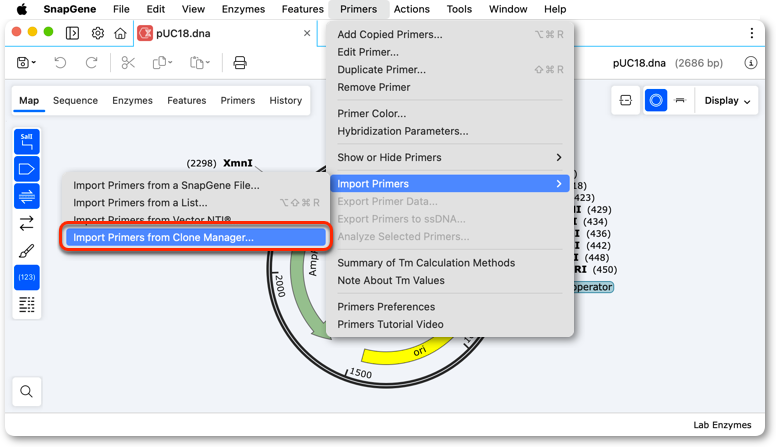Open the Edit menu
The image size is (776, 447).
(x=155, y=9)
